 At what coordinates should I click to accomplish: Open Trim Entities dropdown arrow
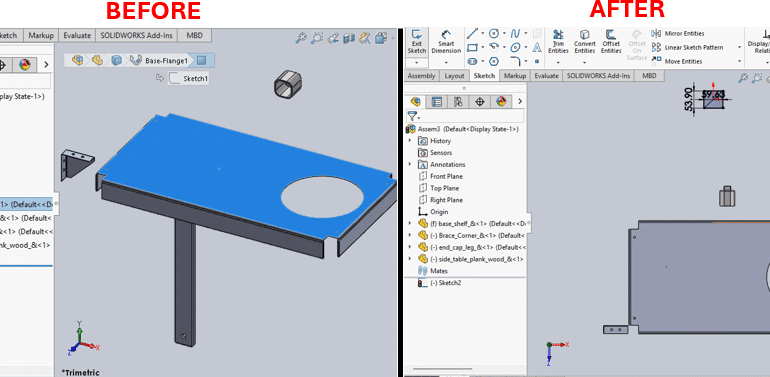(558, 62)
